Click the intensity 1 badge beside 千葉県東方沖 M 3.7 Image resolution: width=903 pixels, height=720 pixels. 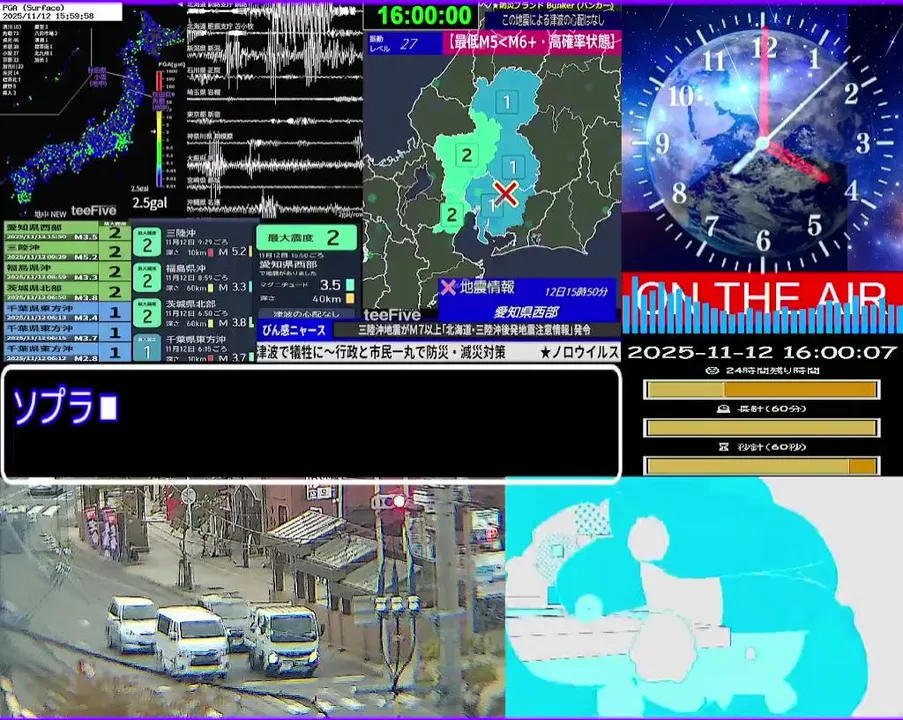147,349
